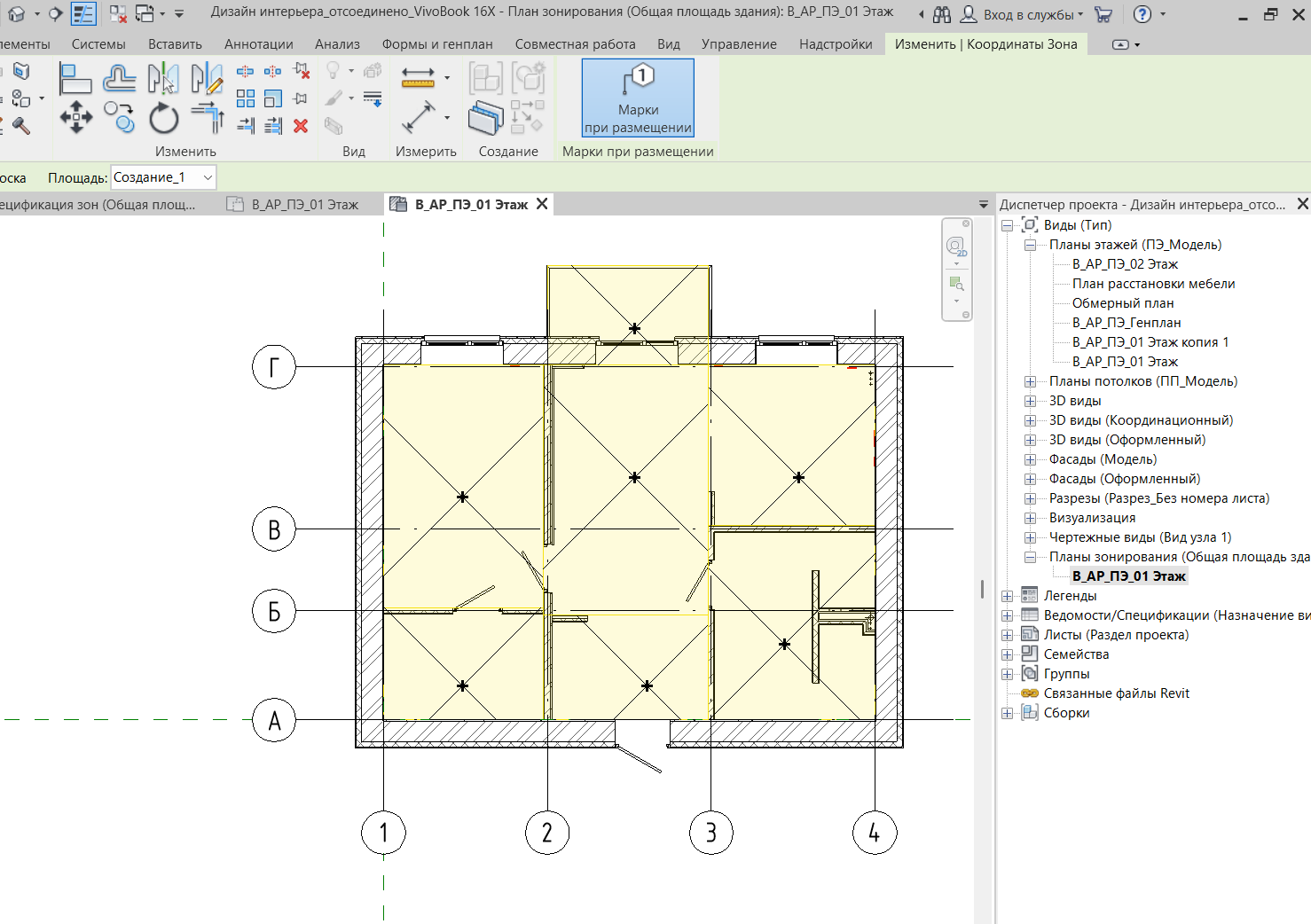The width and height of the screenshot is (1311, 924).
Task: Open the 'Вставить' ribbon tab
Action: click(175, 44)
